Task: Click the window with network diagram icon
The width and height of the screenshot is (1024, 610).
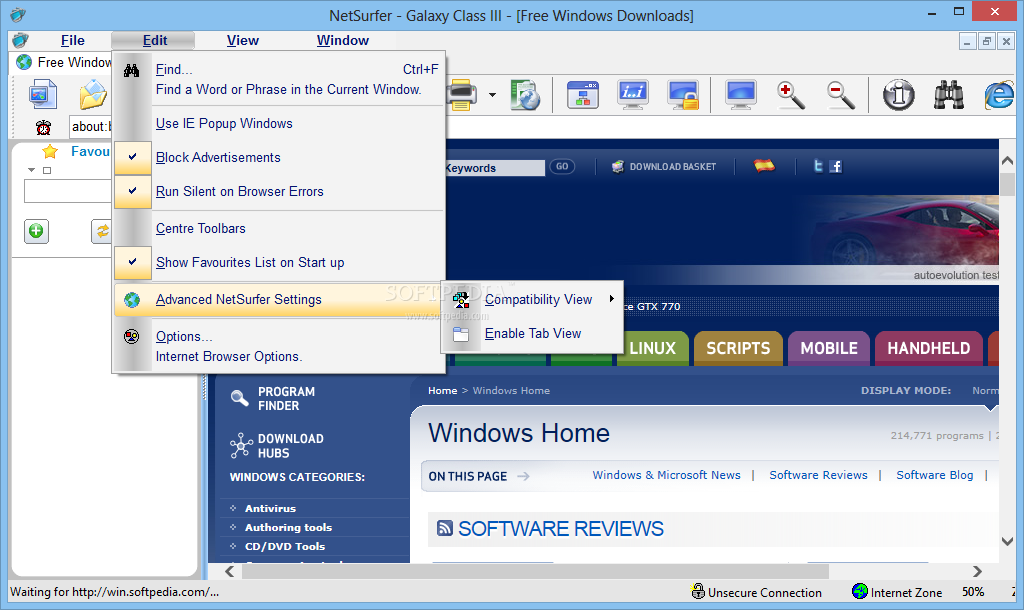Action: [x=583, y=95]
